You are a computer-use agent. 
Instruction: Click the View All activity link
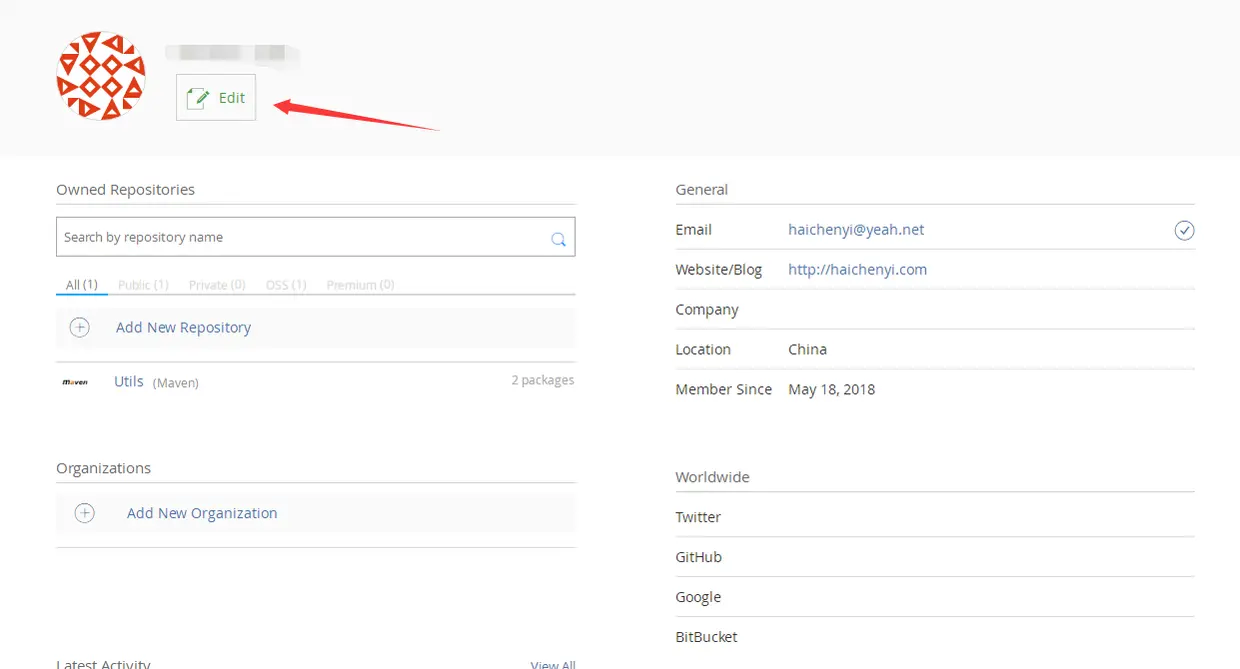click(553, 664)
